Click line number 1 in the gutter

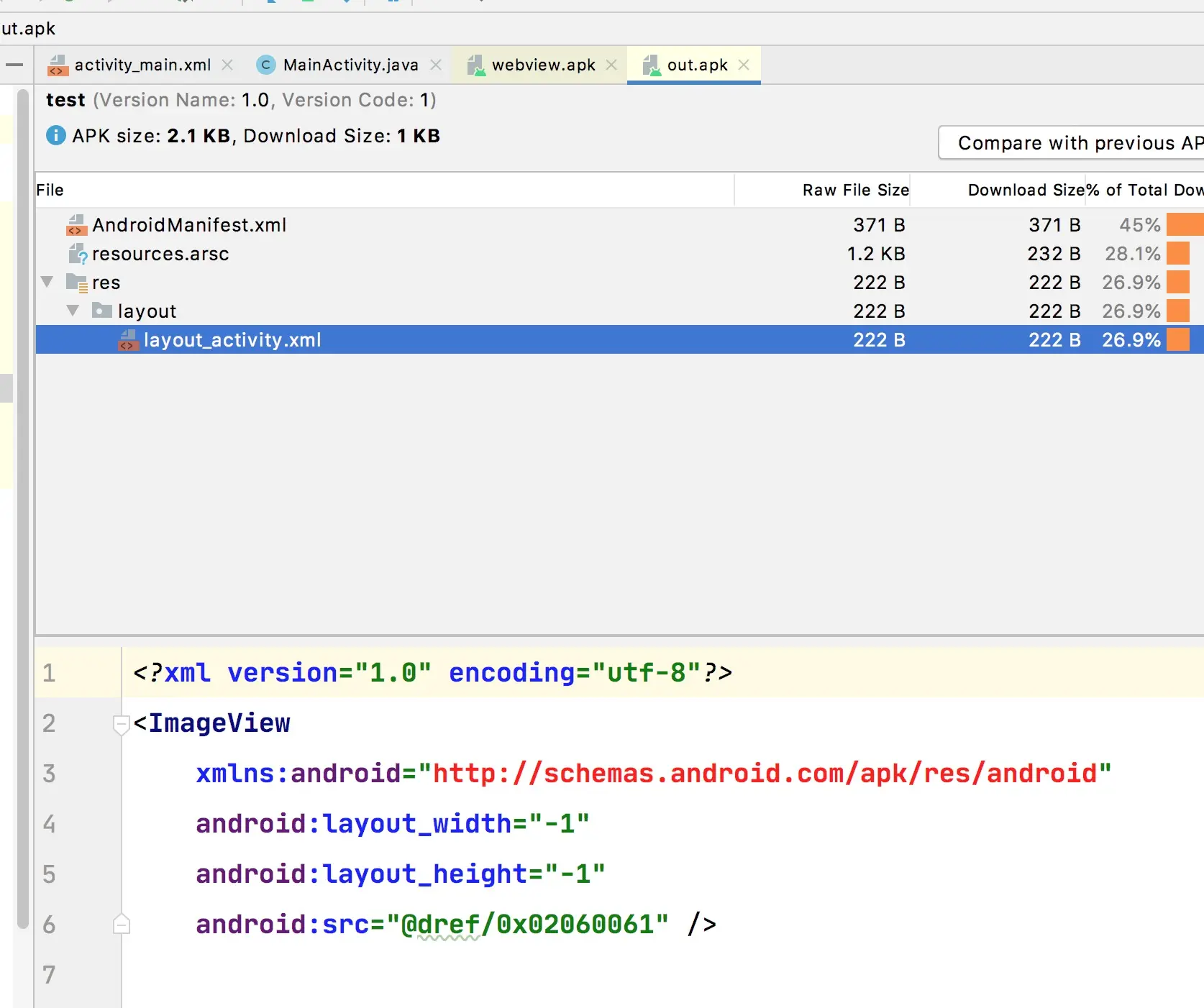click(x=49, y=673)
